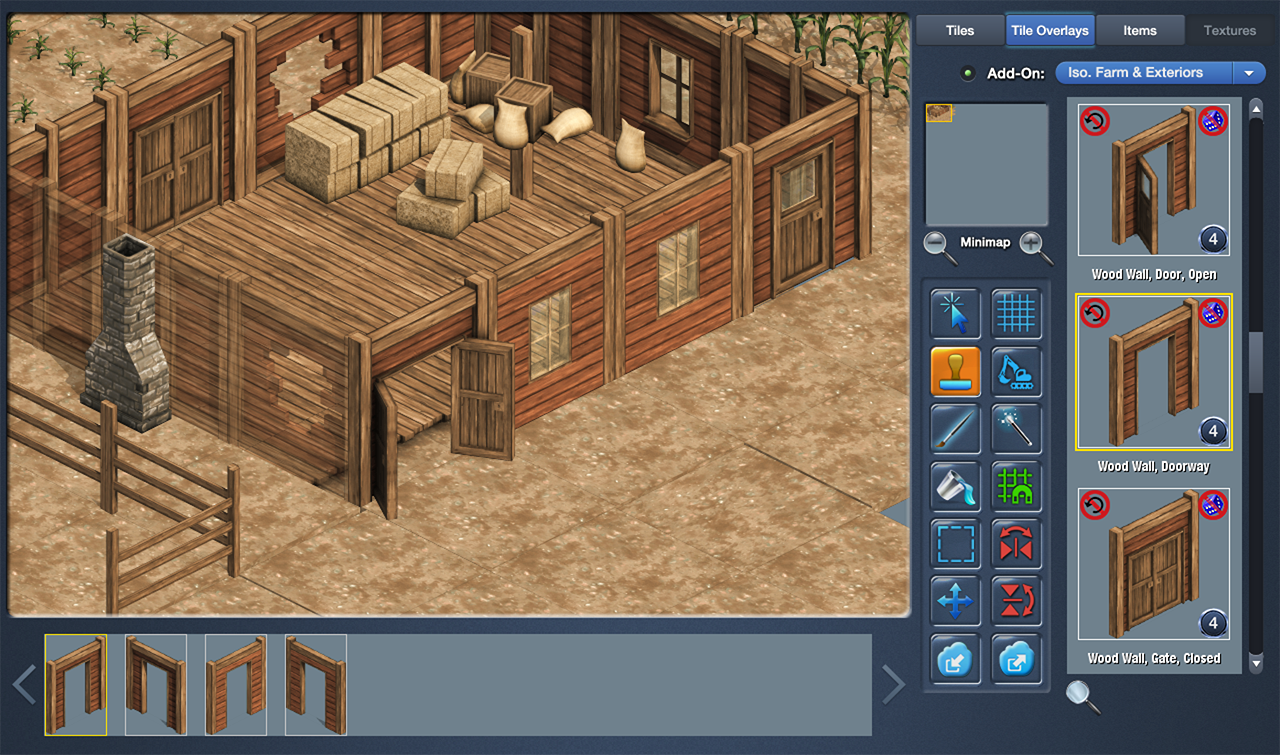The image size is (1280, 755).
Task: Select the paintbrush tool
Action: tap(955, 429)
